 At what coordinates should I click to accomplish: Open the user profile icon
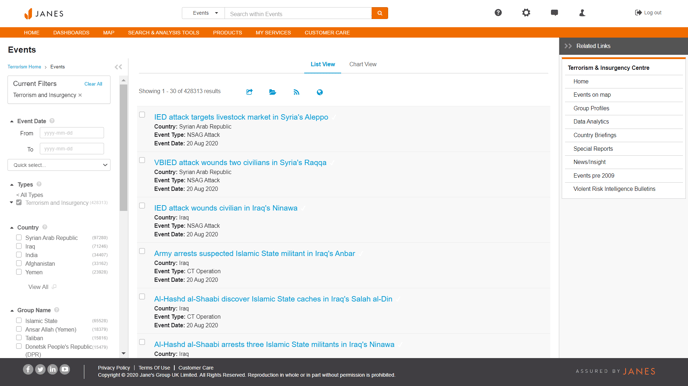pyautogui.click(x=582, y=13)
